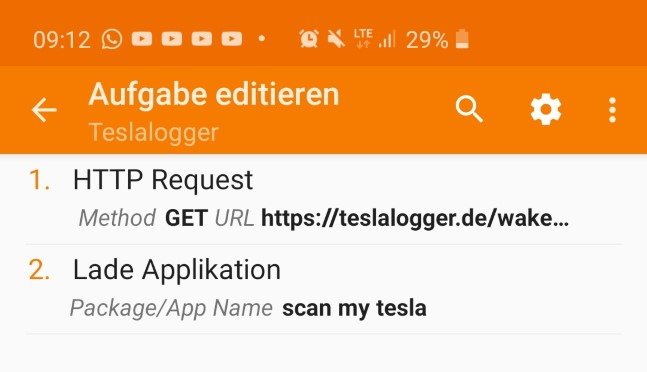Tap the scan my tesla app name
647x372 pixels.
[354, 308]
